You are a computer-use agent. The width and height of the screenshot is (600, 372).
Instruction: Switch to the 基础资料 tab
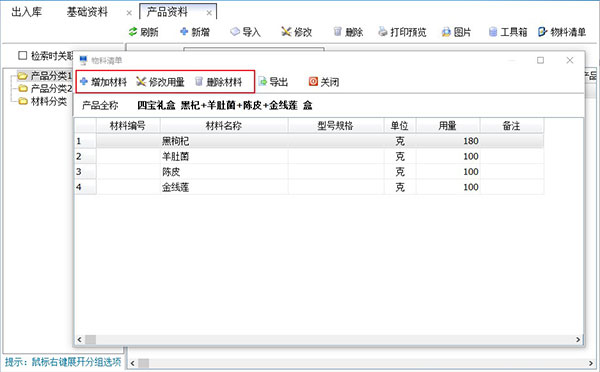click(x=87, y=12)
